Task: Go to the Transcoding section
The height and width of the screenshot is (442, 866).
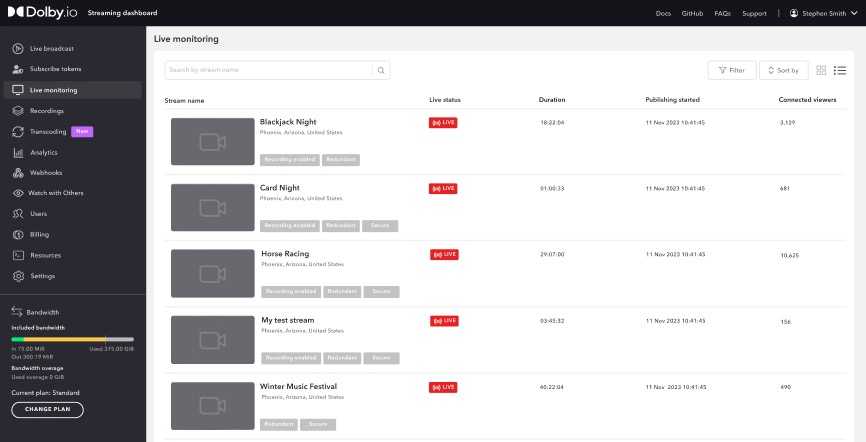Action: tap(48, 131)
